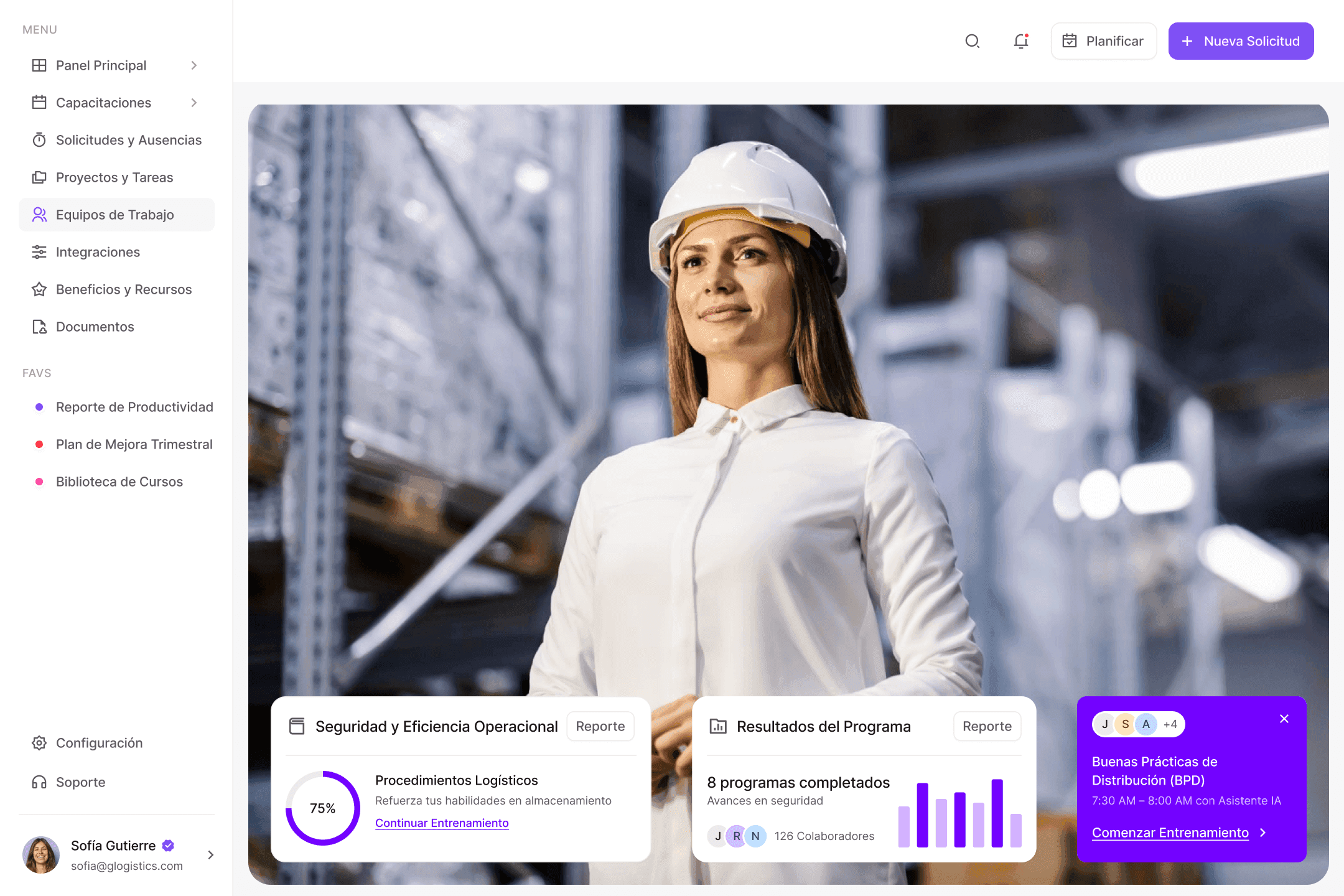Image resolution: width=1344 pixels, height=896 pixels.
Task: Open Solicitudes y Ausencias
Action: coord(116,140)
